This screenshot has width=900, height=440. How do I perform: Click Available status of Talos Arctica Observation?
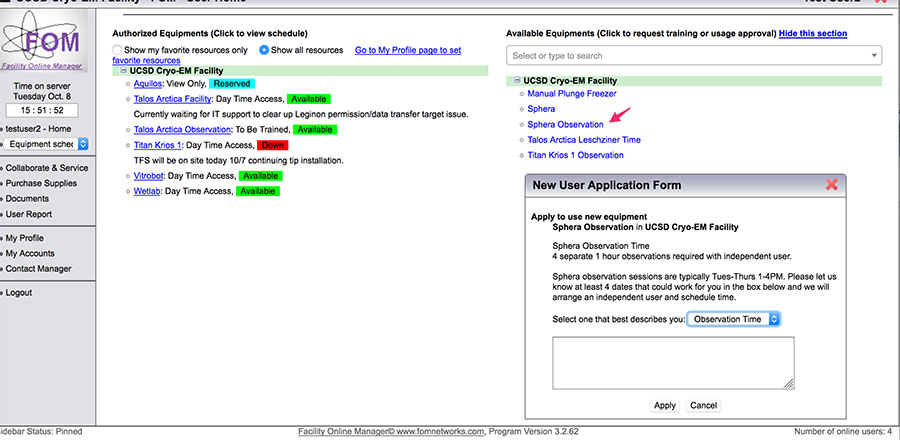click(x=315, y=130)
